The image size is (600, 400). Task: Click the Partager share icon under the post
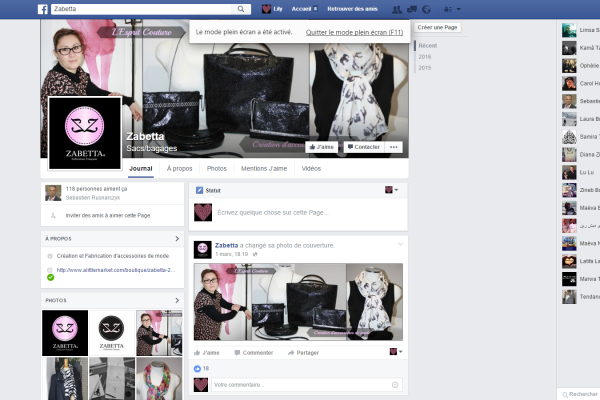(290, 353)
